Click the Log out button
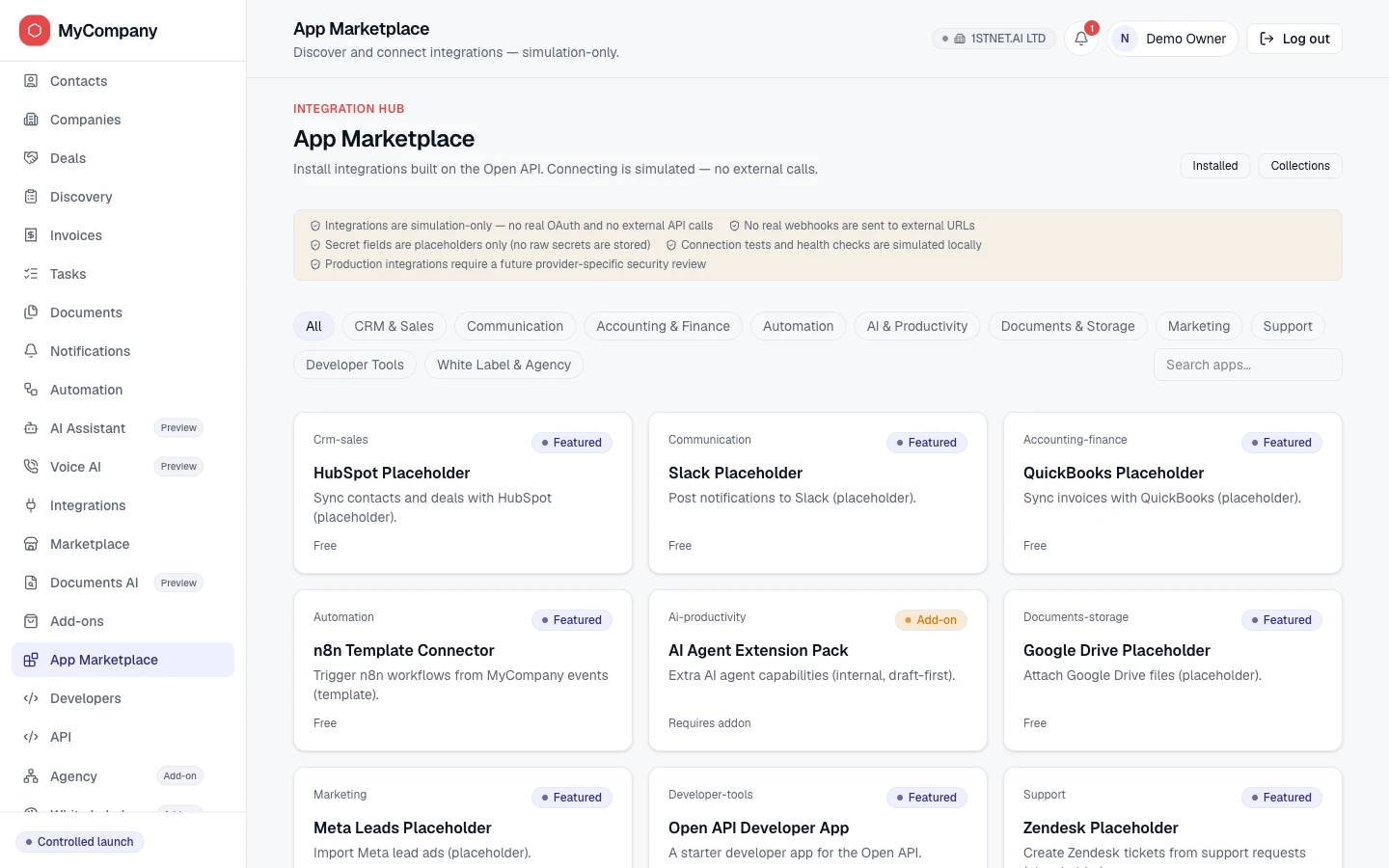Image resolution: width=1389 pixels, height=868 pixels. point(1294,39)
